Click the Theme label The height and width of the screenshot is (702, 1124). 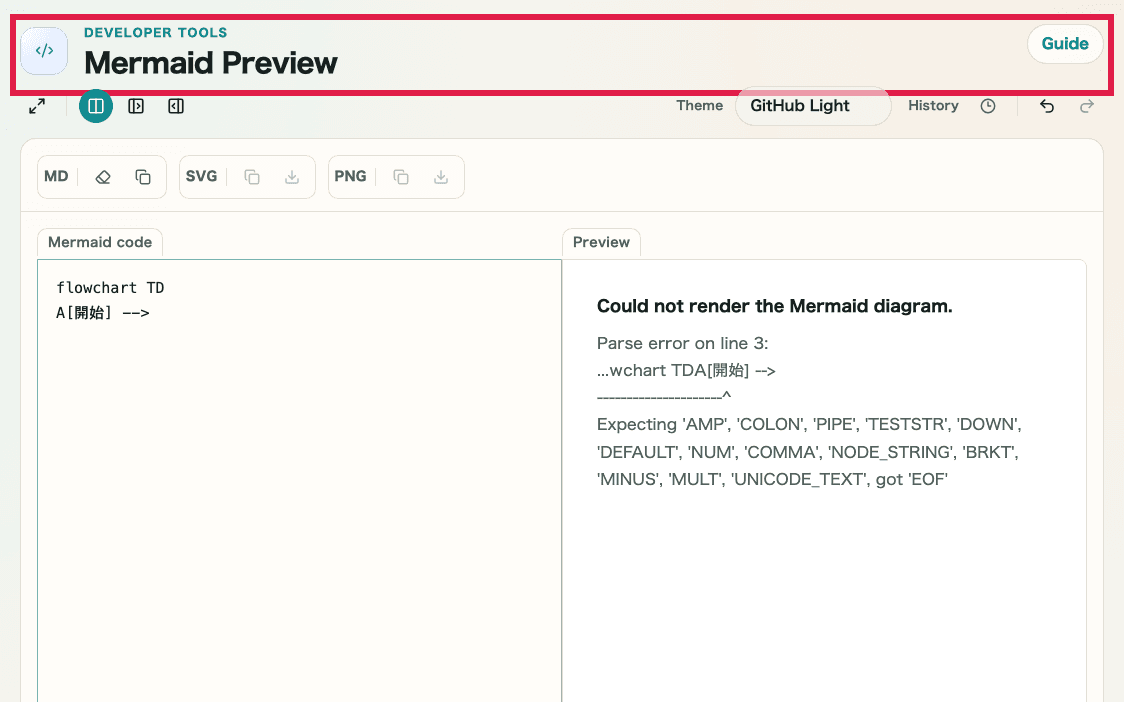699,105
